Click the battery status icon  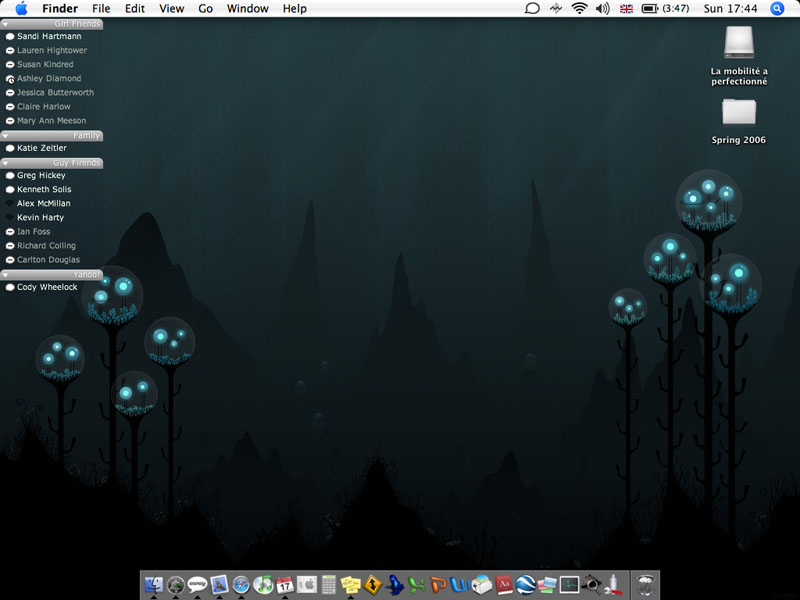tap(649, 9)
